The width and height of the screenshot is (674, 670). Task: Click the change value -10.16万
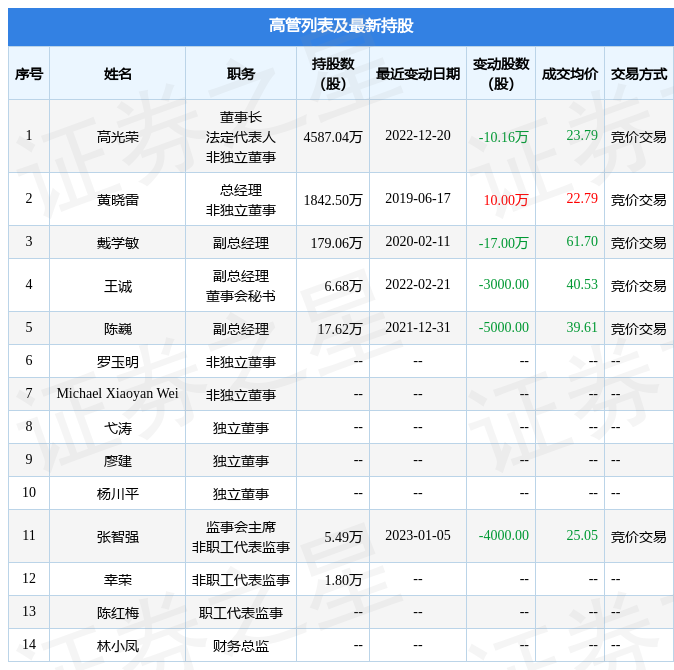503,137
